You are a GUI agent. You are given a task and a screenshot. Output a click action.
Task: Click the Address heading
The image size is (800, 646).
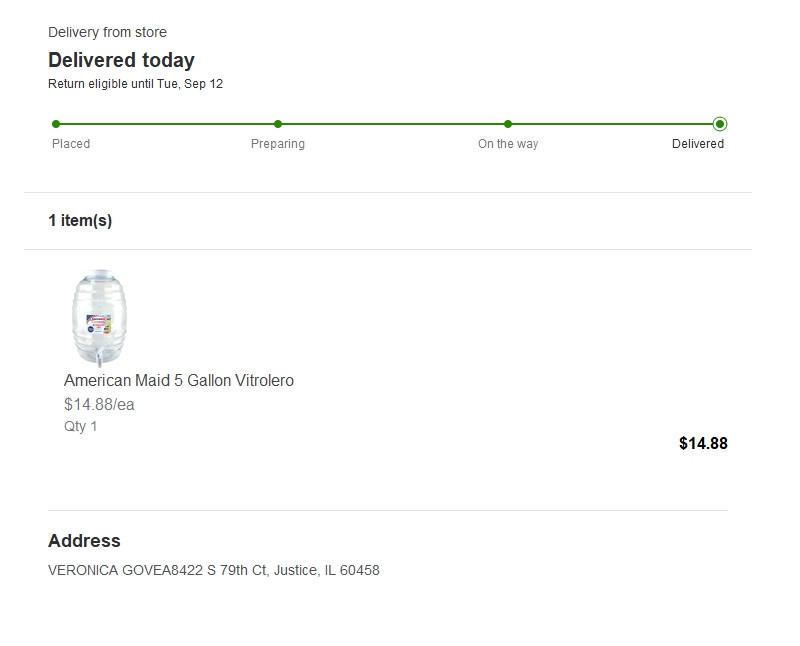84,541
